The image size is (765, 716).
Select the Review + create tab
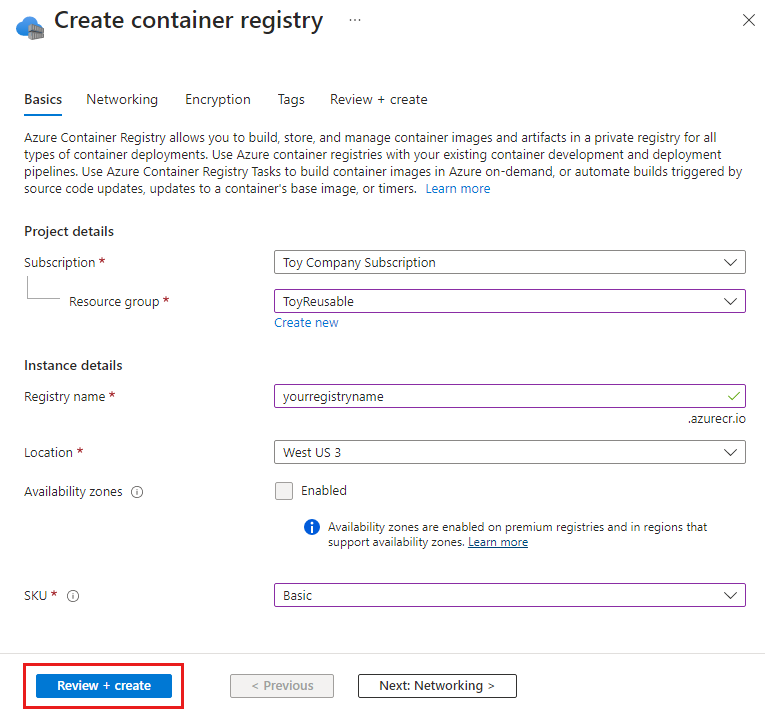pyautogui.click(x=379, y=99)
